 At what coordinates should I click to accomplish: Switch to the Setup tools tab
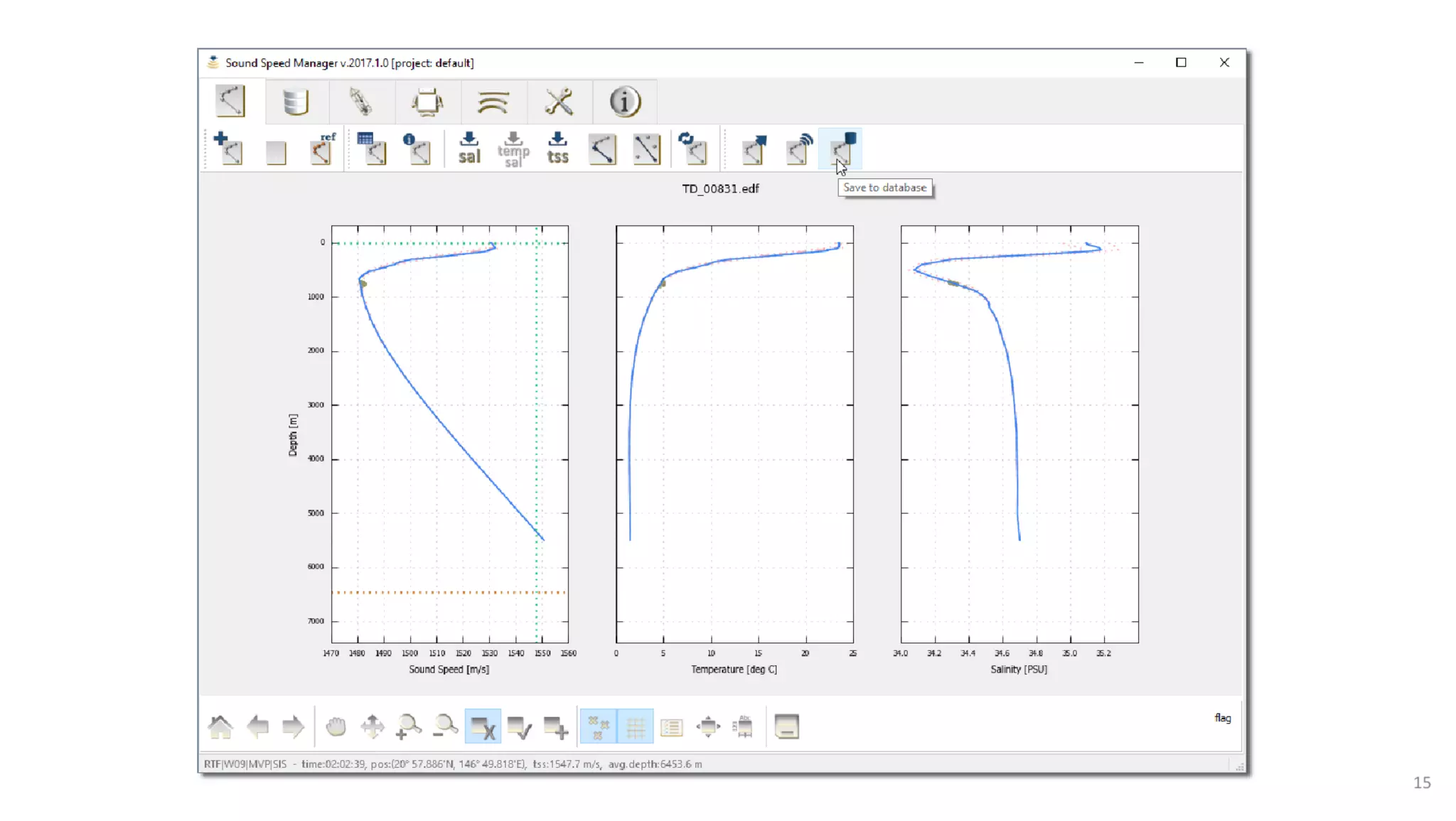[559, 102]
